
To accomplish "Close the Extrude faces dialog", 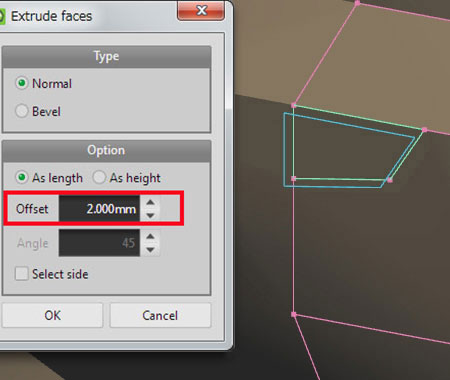I will click(x=201, y=11).
